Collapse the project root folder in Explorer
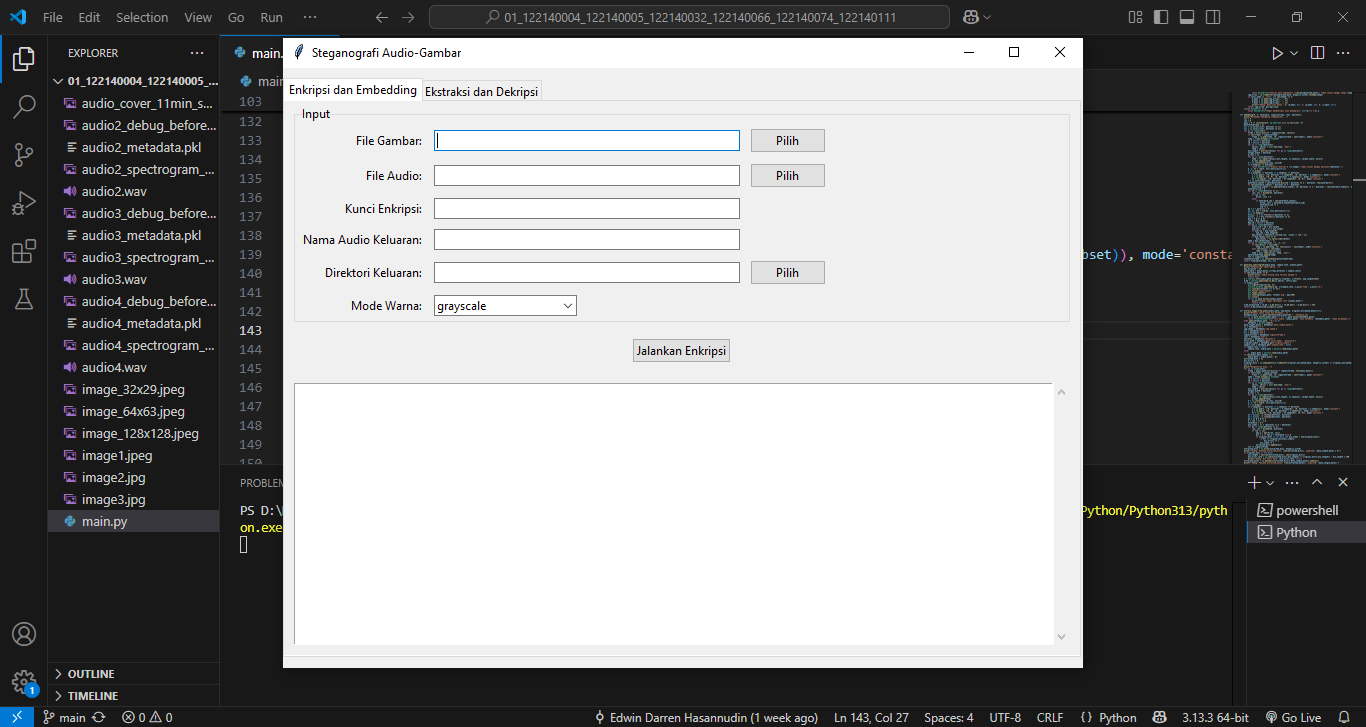This screenshot has width=1366, height=727. tap(134, 81)
